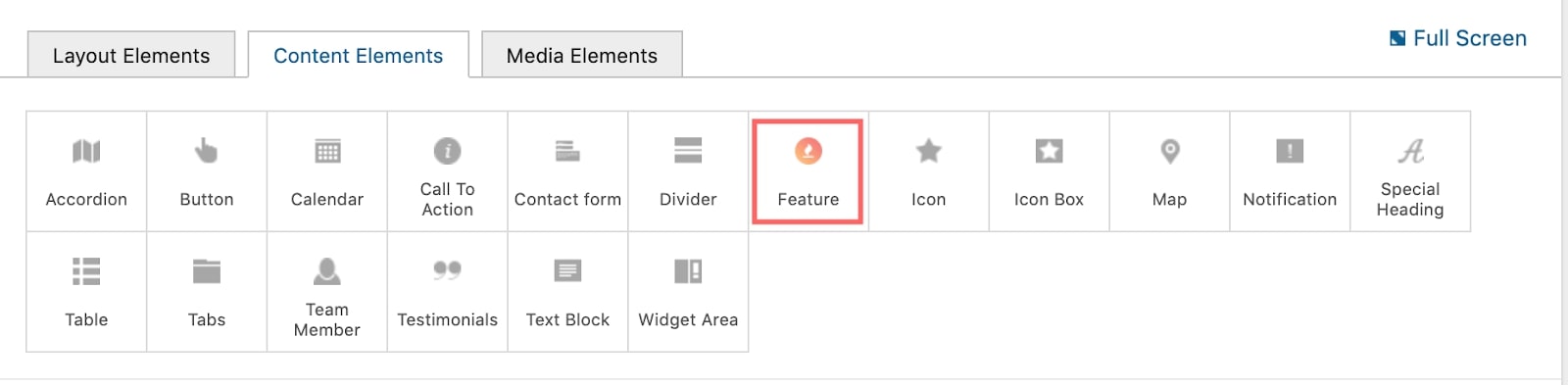
Task: Add the Testimonials quote element
Action: [x=448, y=292]
